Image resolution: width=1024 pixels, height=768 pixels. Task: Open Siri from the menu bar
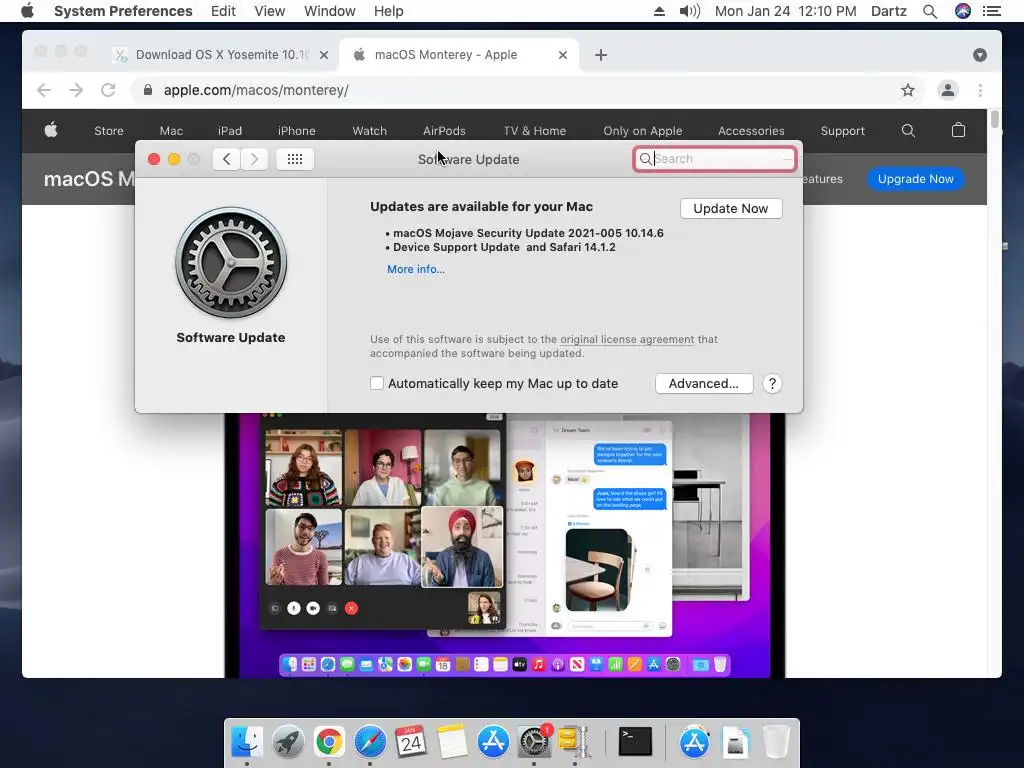tap(963, 11)
